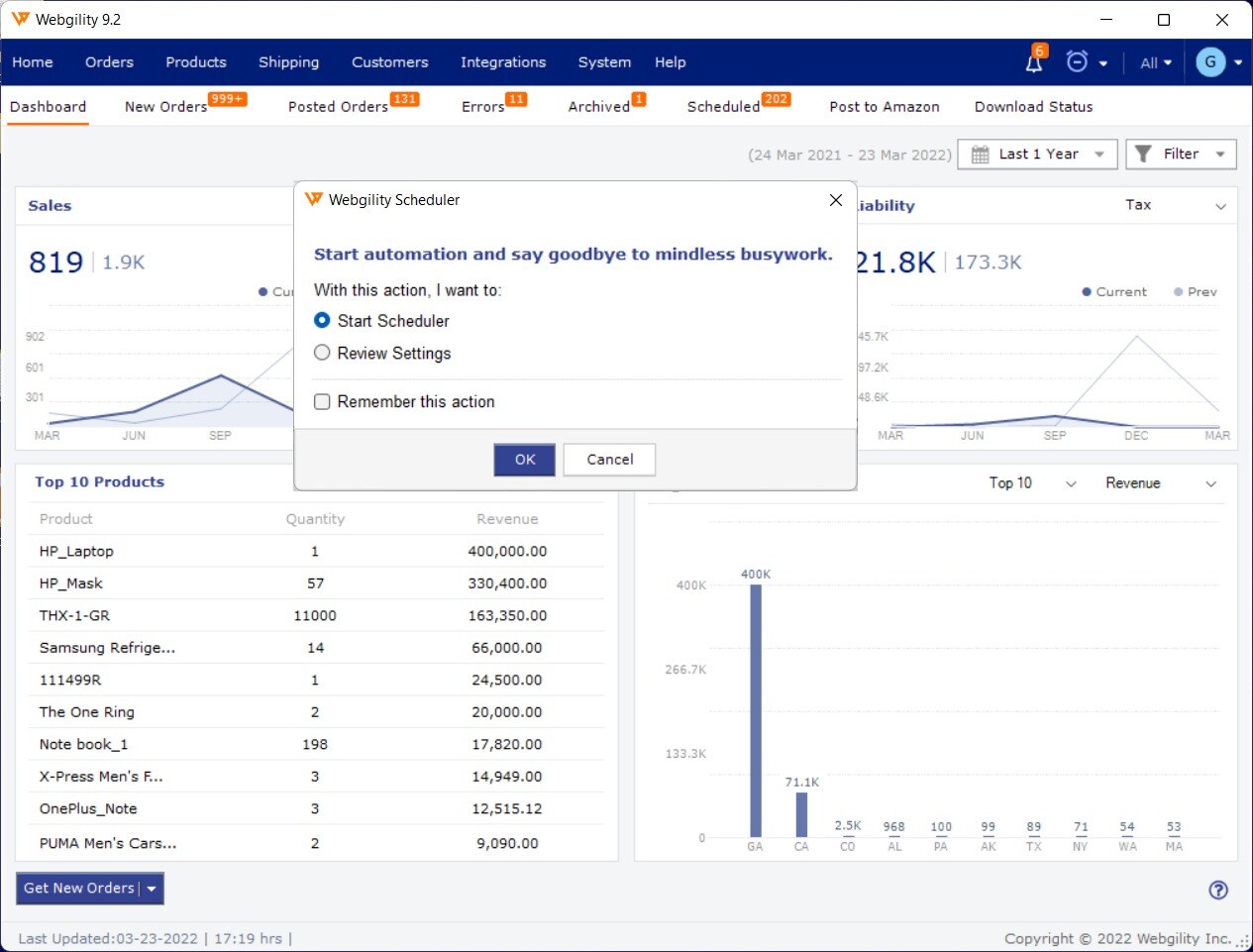Expand the Filter dropdown arrow
The height and width of the screenshot is (952, 1253).
[1220, 154]
